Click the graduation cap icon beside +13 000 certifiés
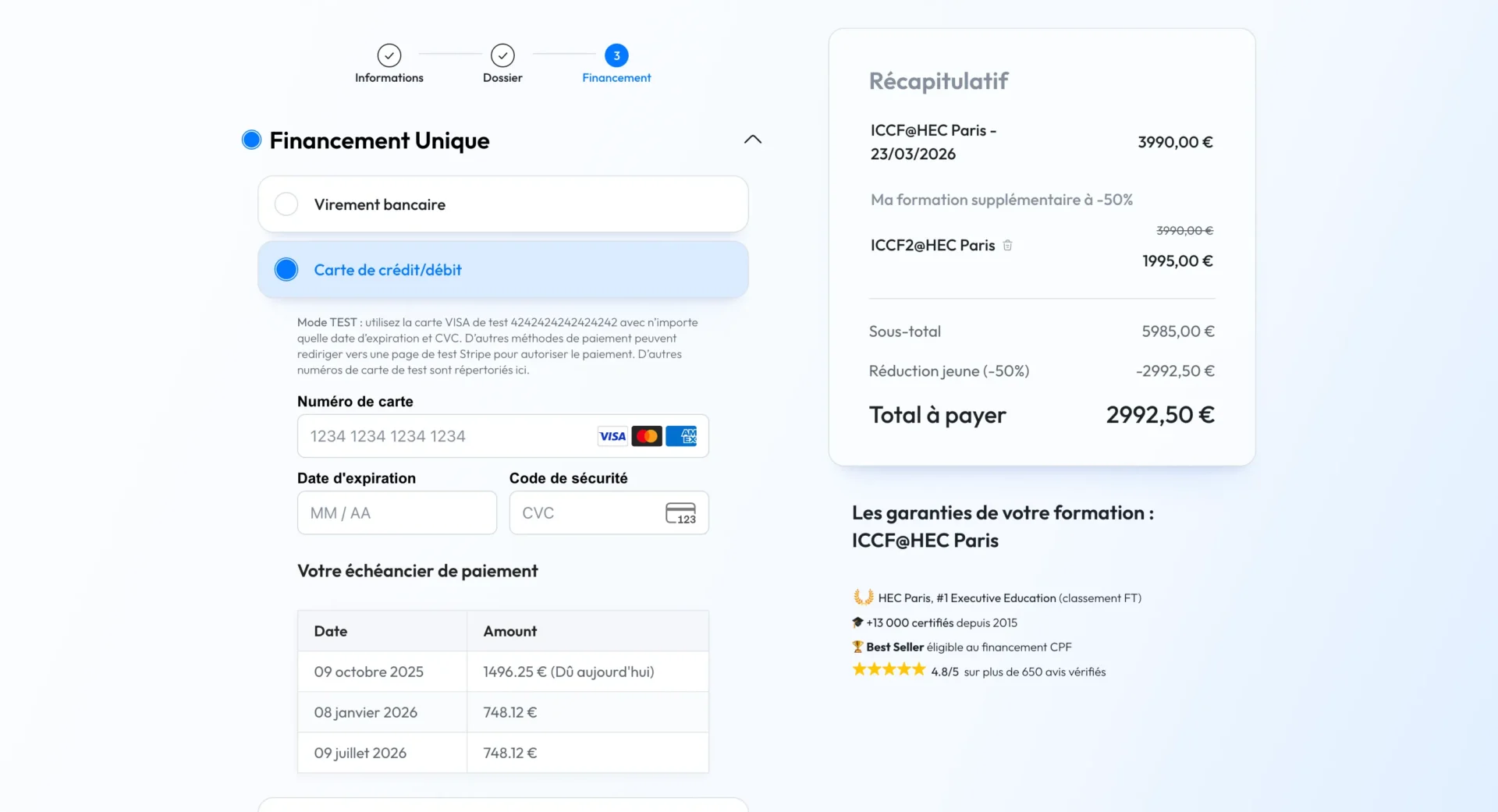Screen dimensions: 1498x812 point(857,622)
